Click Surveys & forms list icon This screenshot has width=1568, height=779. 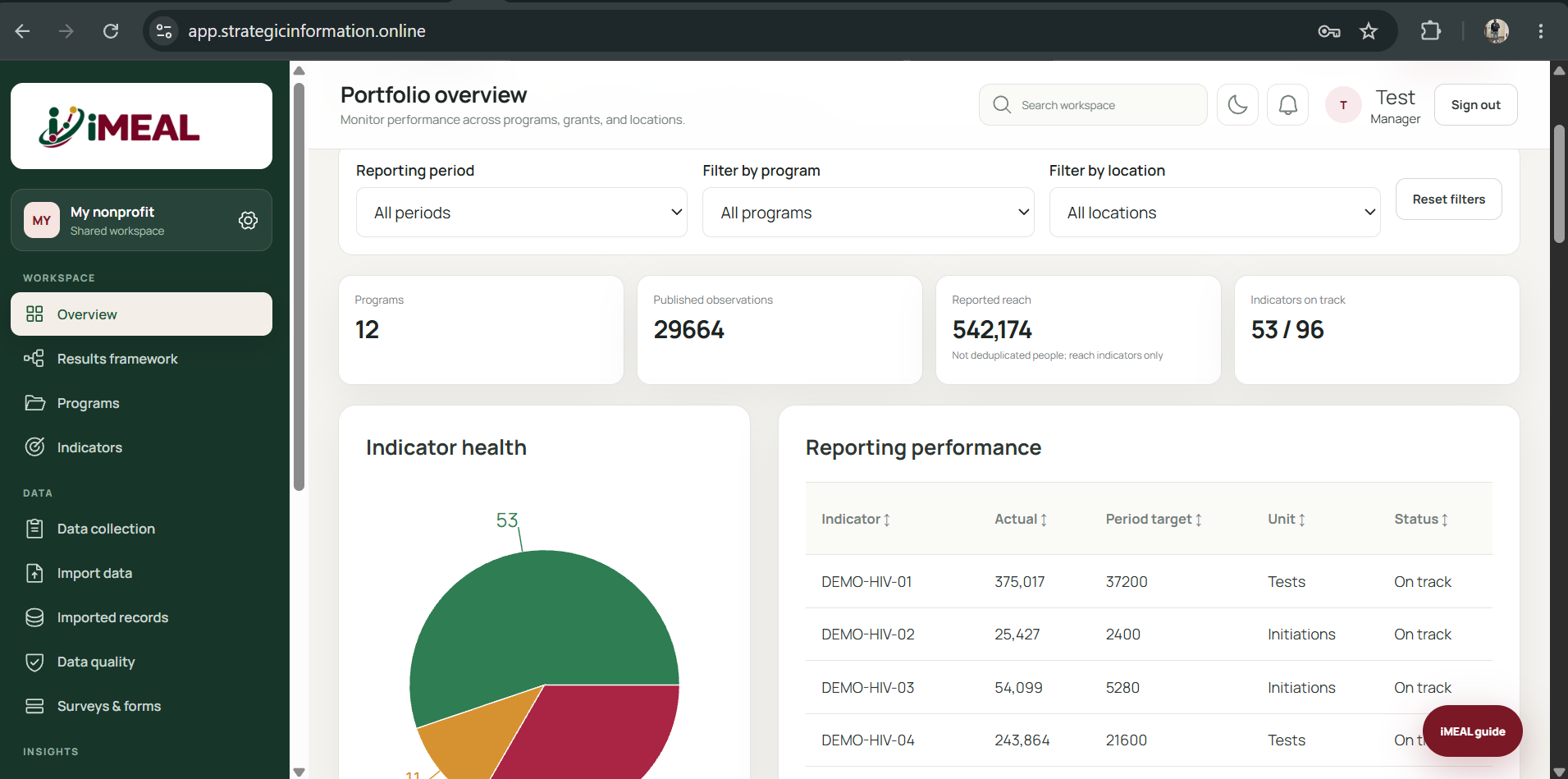[34, 706]
